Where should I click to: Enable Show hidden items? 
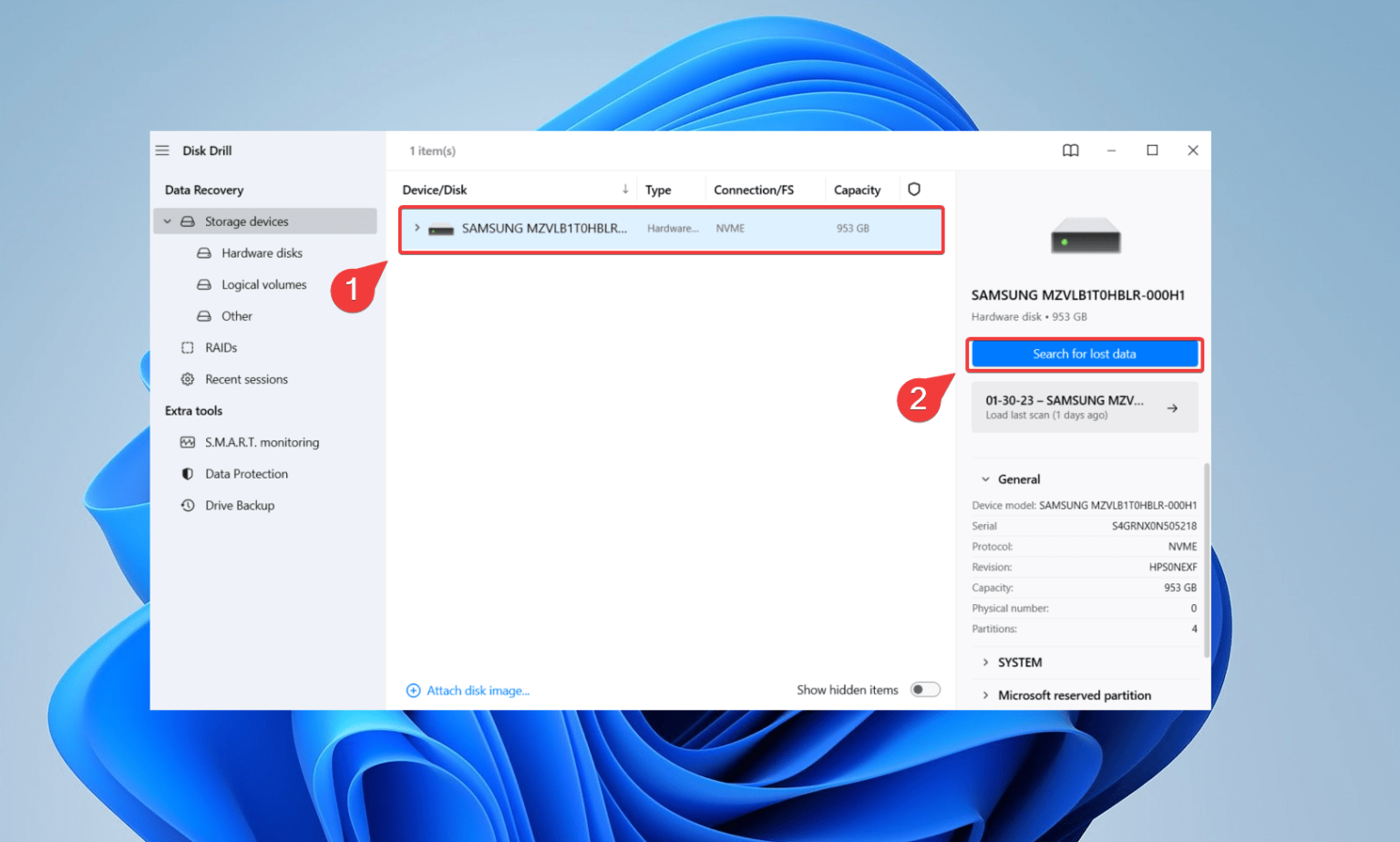coord(925,690)
